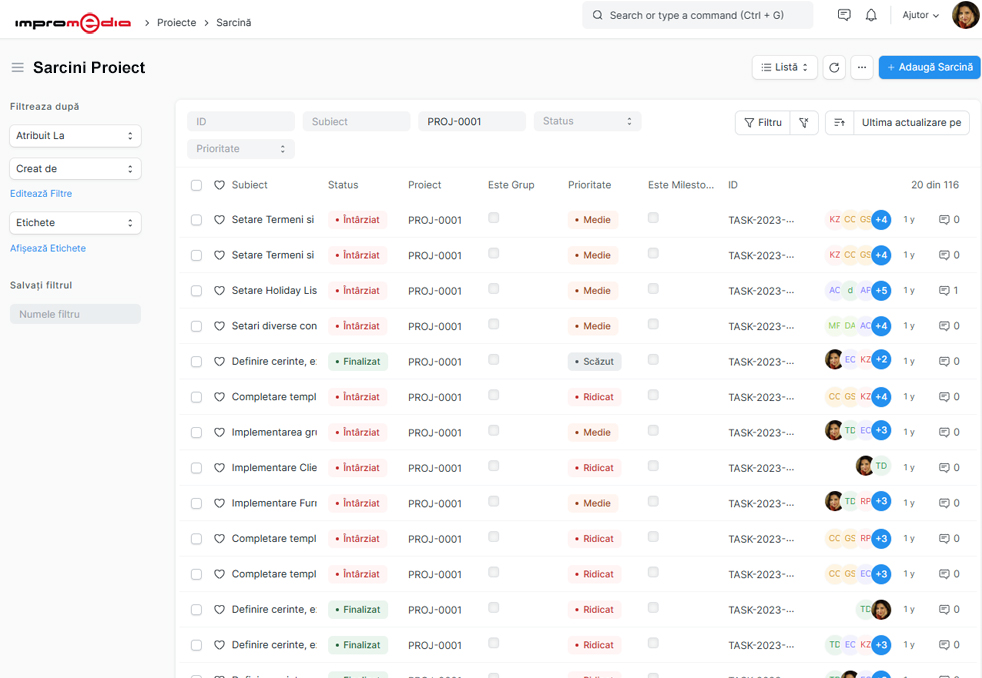This screenshot has height=678, width=982.
Task: Click the Editează Filtre link
Action: click(x=41, y=193)
